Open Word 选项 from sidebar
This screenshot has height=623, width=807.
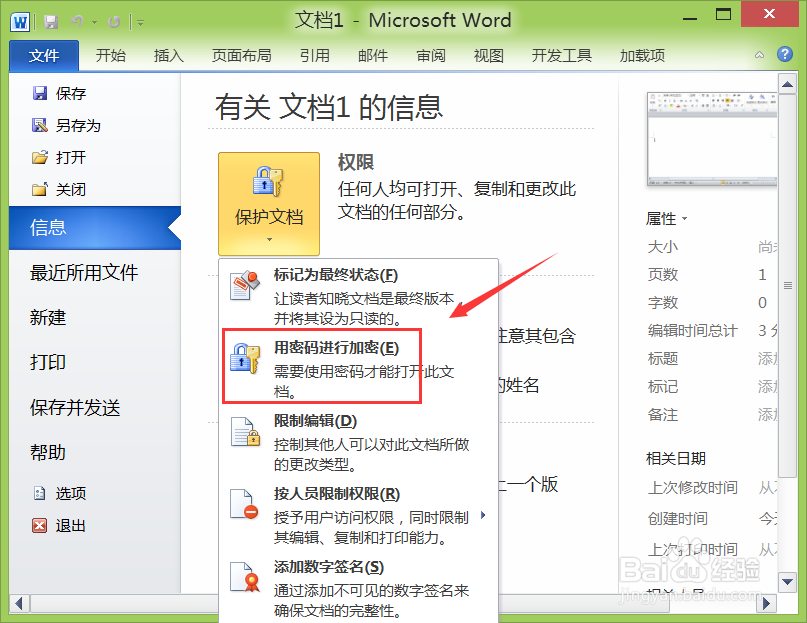(x=71, y=493)
